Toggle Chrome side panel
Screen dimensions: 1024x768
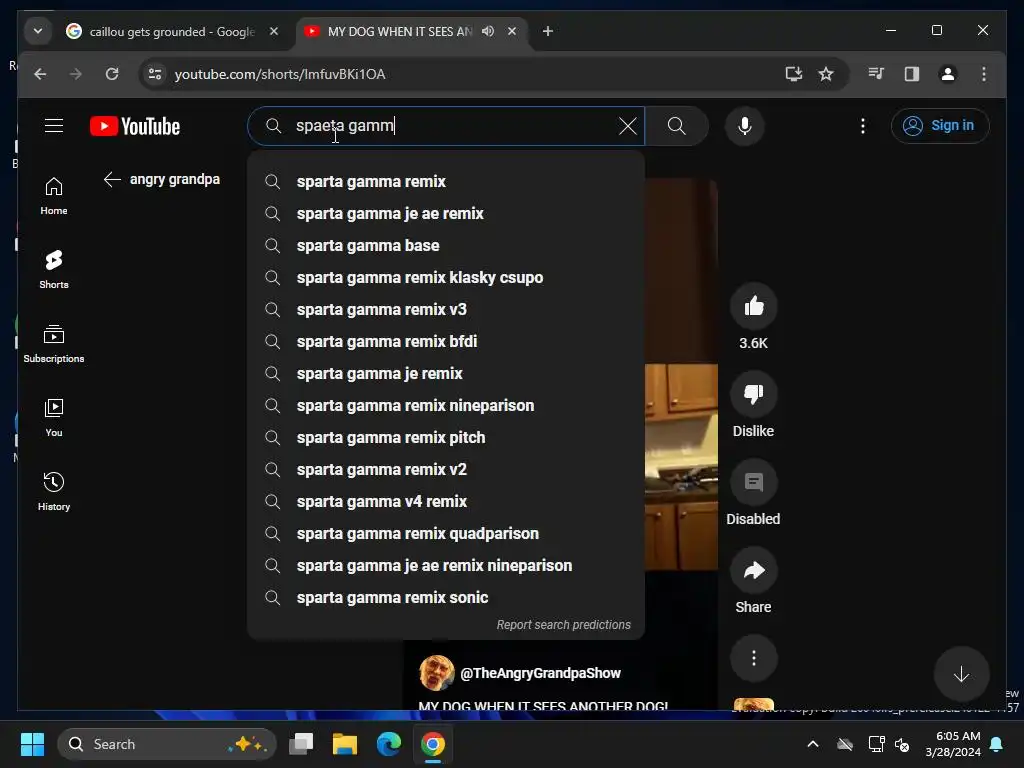912,74
